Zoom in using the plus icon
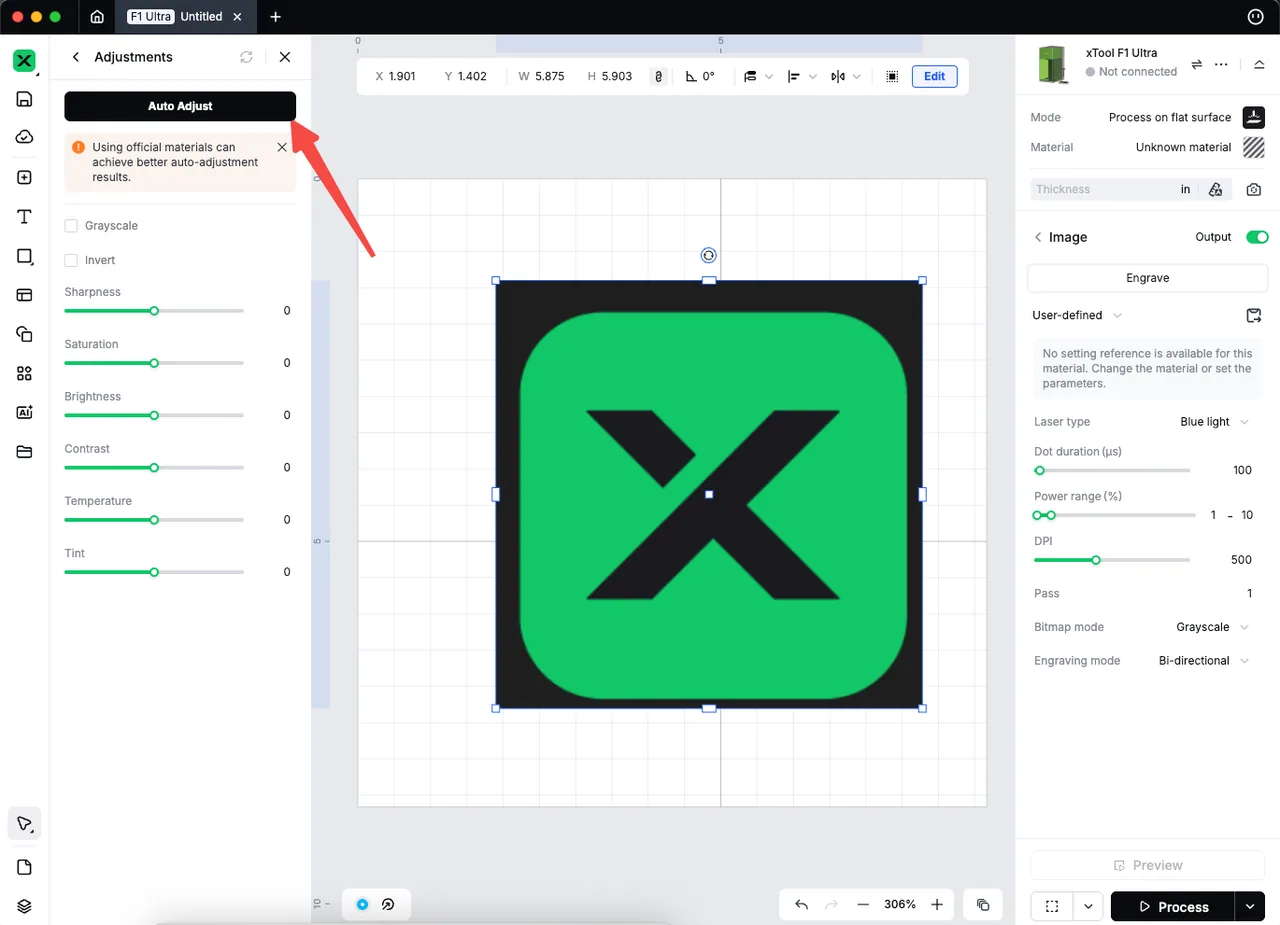 pyautogui.click(x=937, y=904)
